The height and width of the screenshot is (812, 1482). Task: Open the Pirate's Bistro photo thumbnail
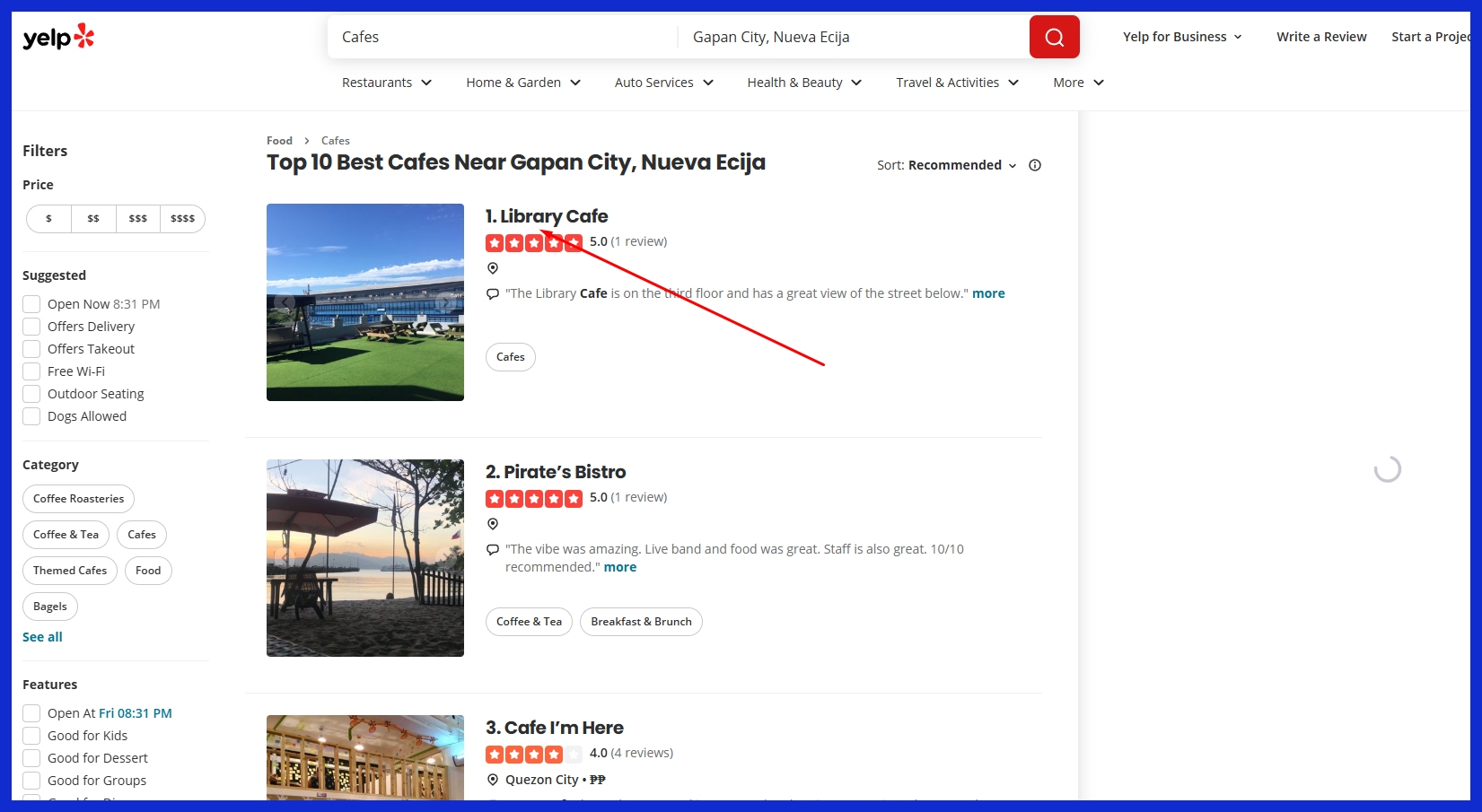coord(365,558)
